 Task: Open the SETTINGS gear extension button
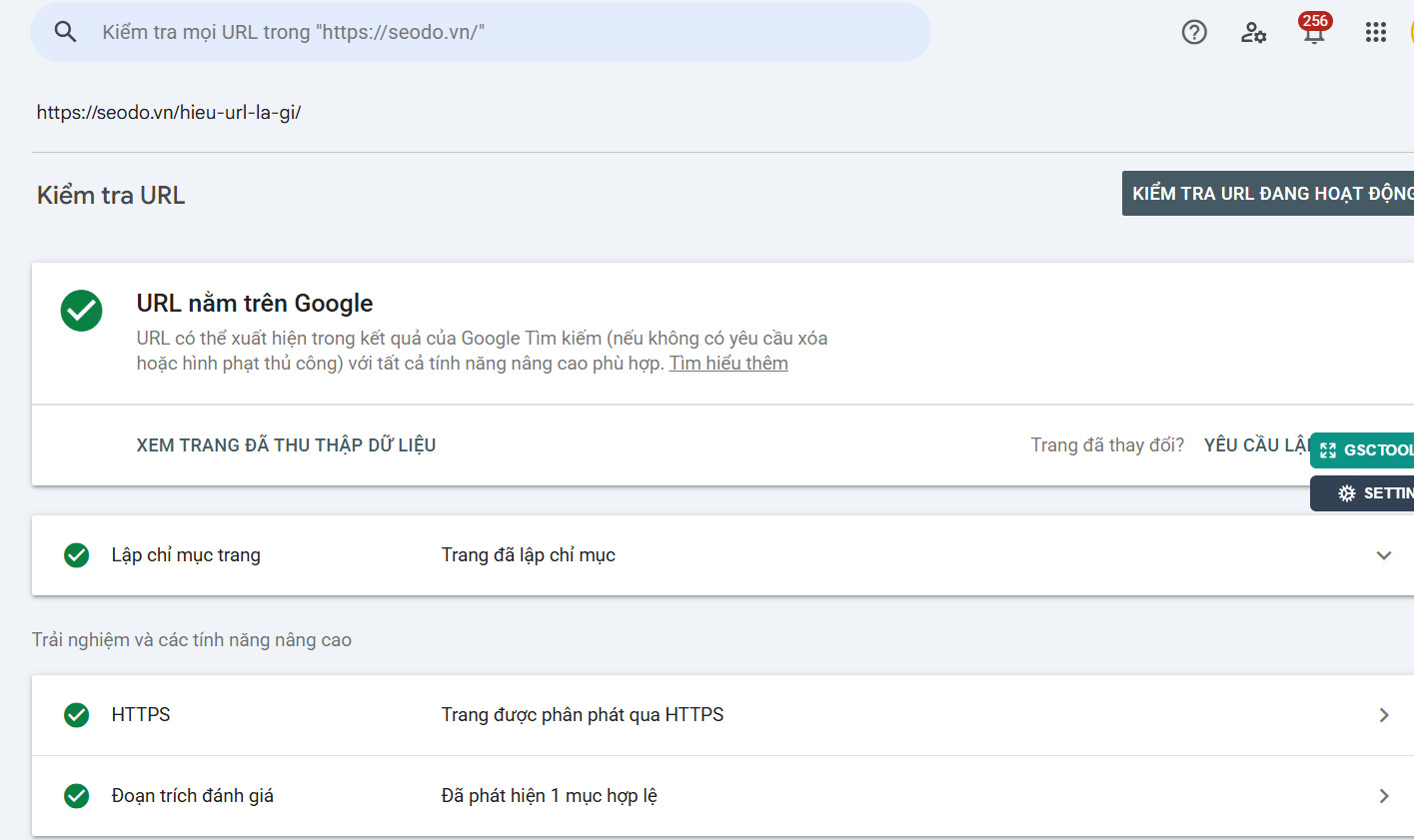1362,493
